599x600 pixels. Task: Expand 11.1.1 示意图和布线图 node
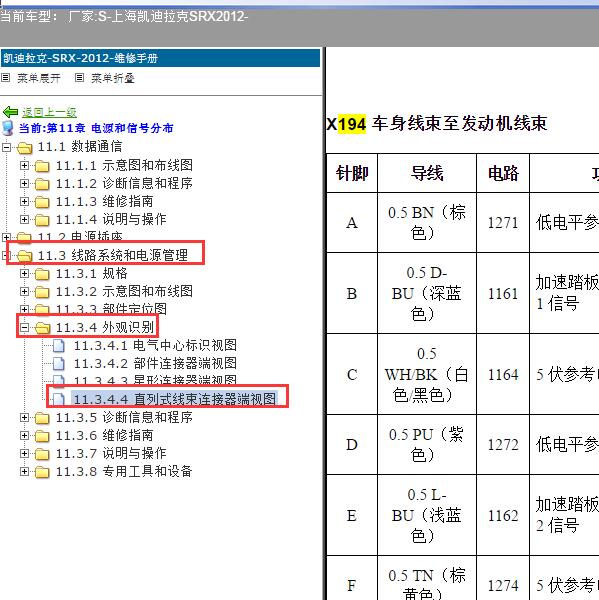(24, 165)
